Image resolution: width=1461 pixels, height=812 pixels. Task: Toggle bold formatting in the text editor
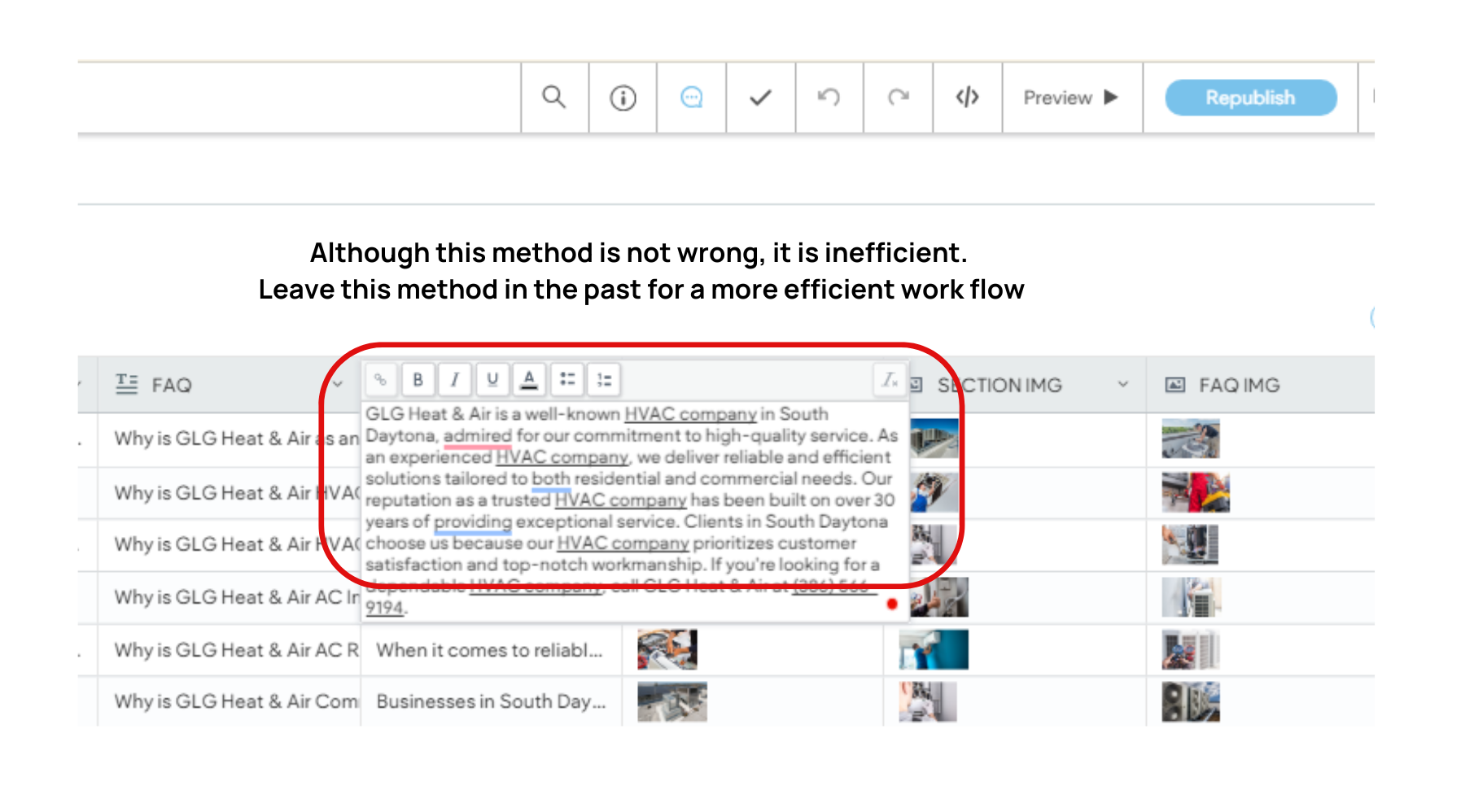coord(418,379)
